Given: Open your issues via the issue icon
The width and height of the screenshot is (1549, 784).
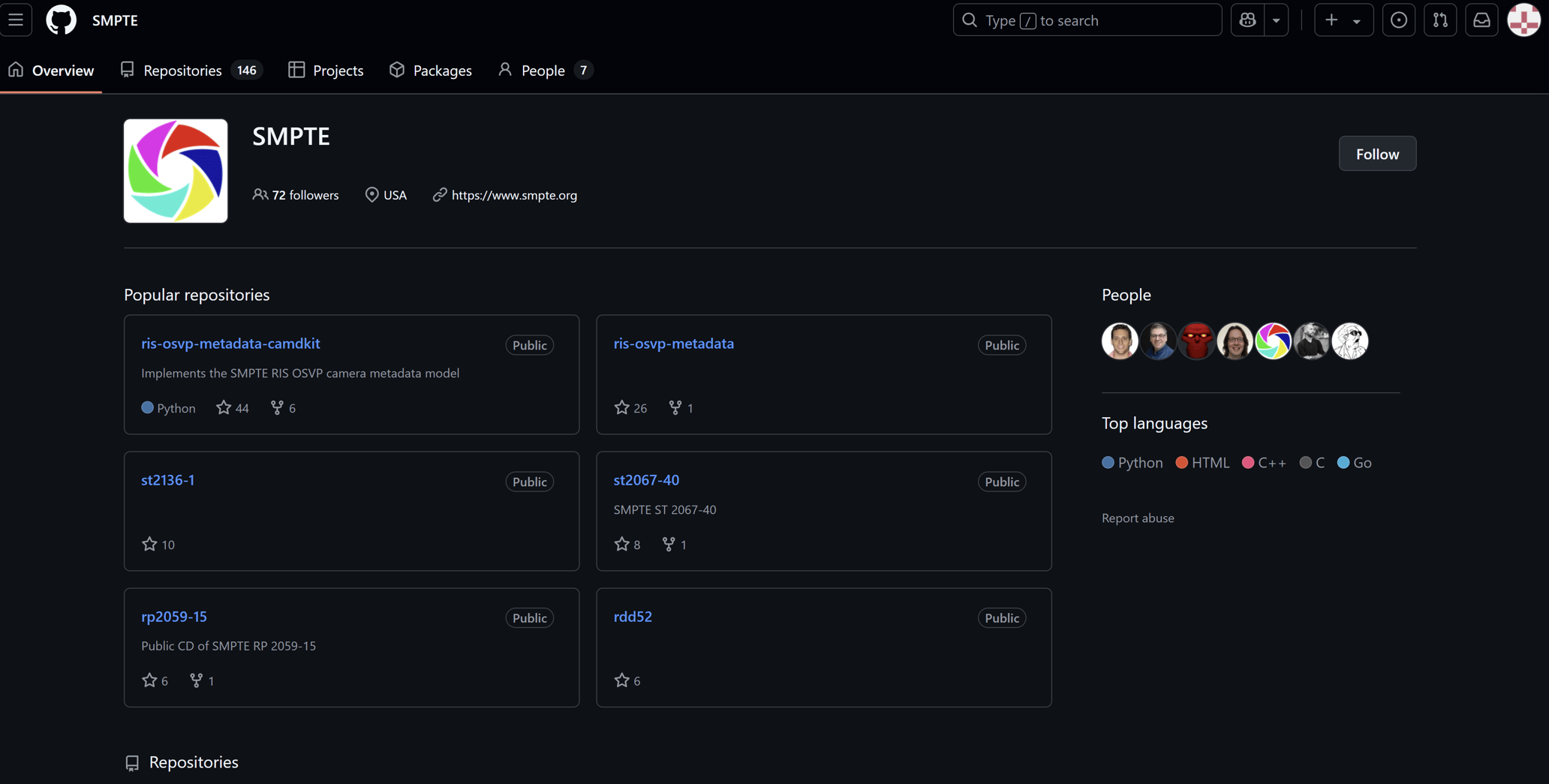Looking at the screenshot, I should 1399,20.
